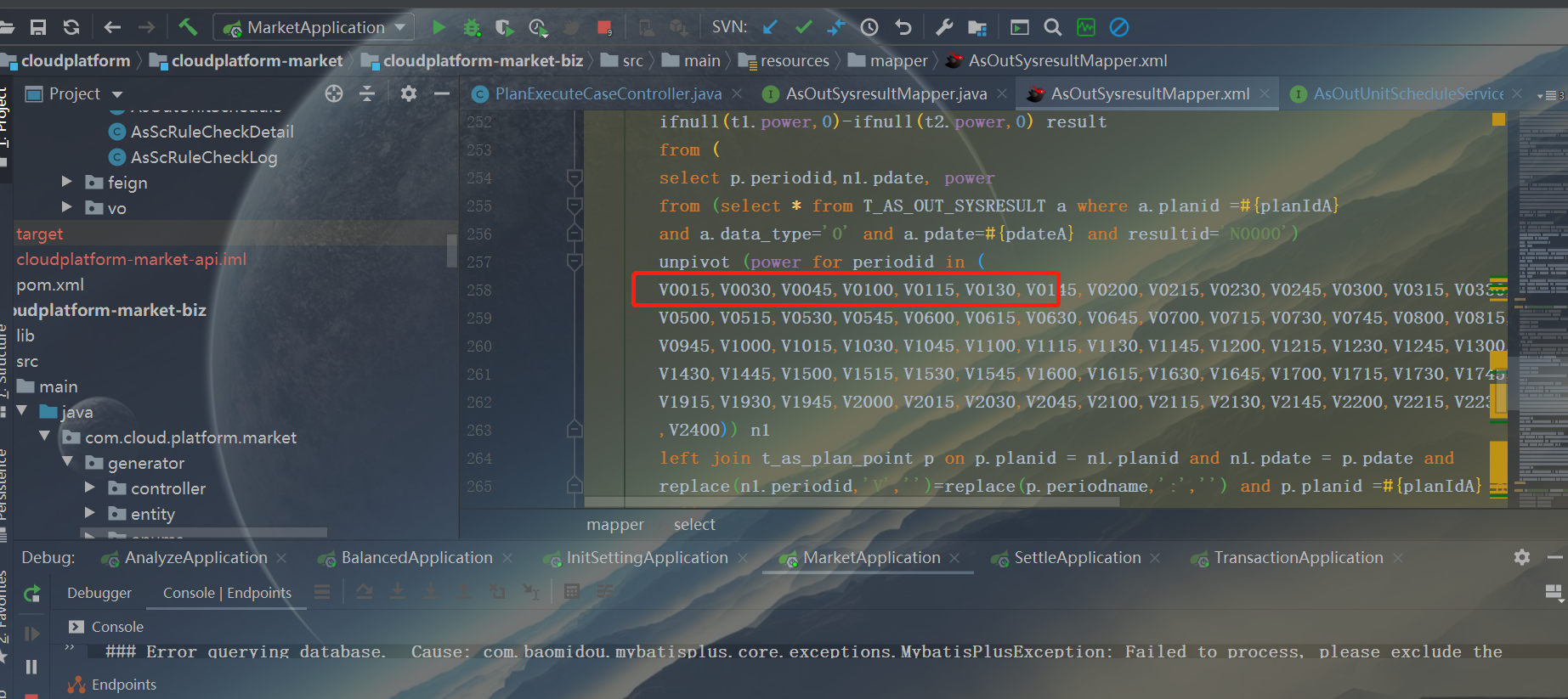Screen dimensions: 1568x699
Task: Commit changes with the SVN checkmark icon
Action: click(x=803, y=27)
